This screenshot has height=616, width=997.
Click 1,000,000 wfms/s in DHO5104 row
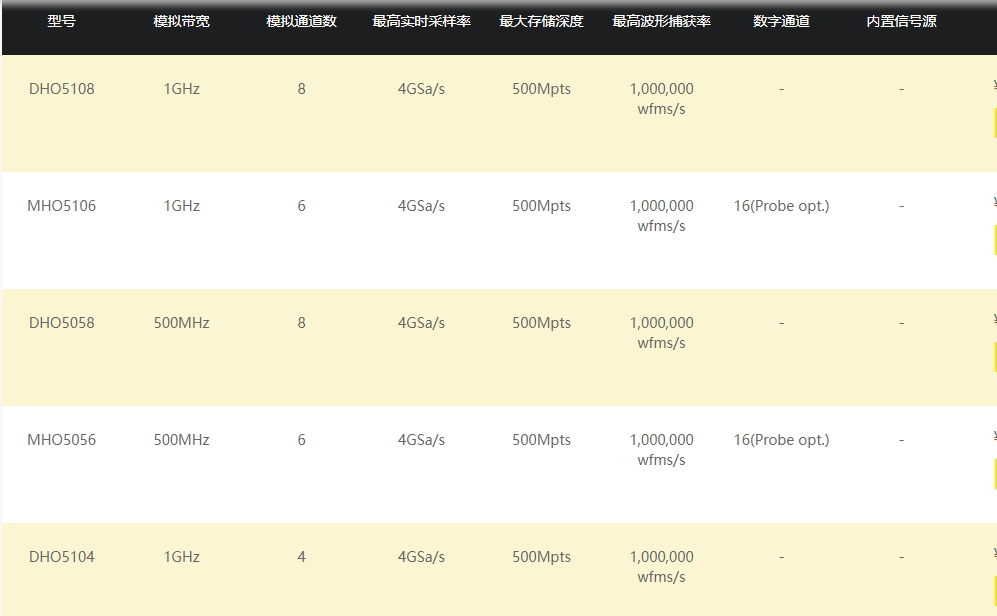(661, 566)
